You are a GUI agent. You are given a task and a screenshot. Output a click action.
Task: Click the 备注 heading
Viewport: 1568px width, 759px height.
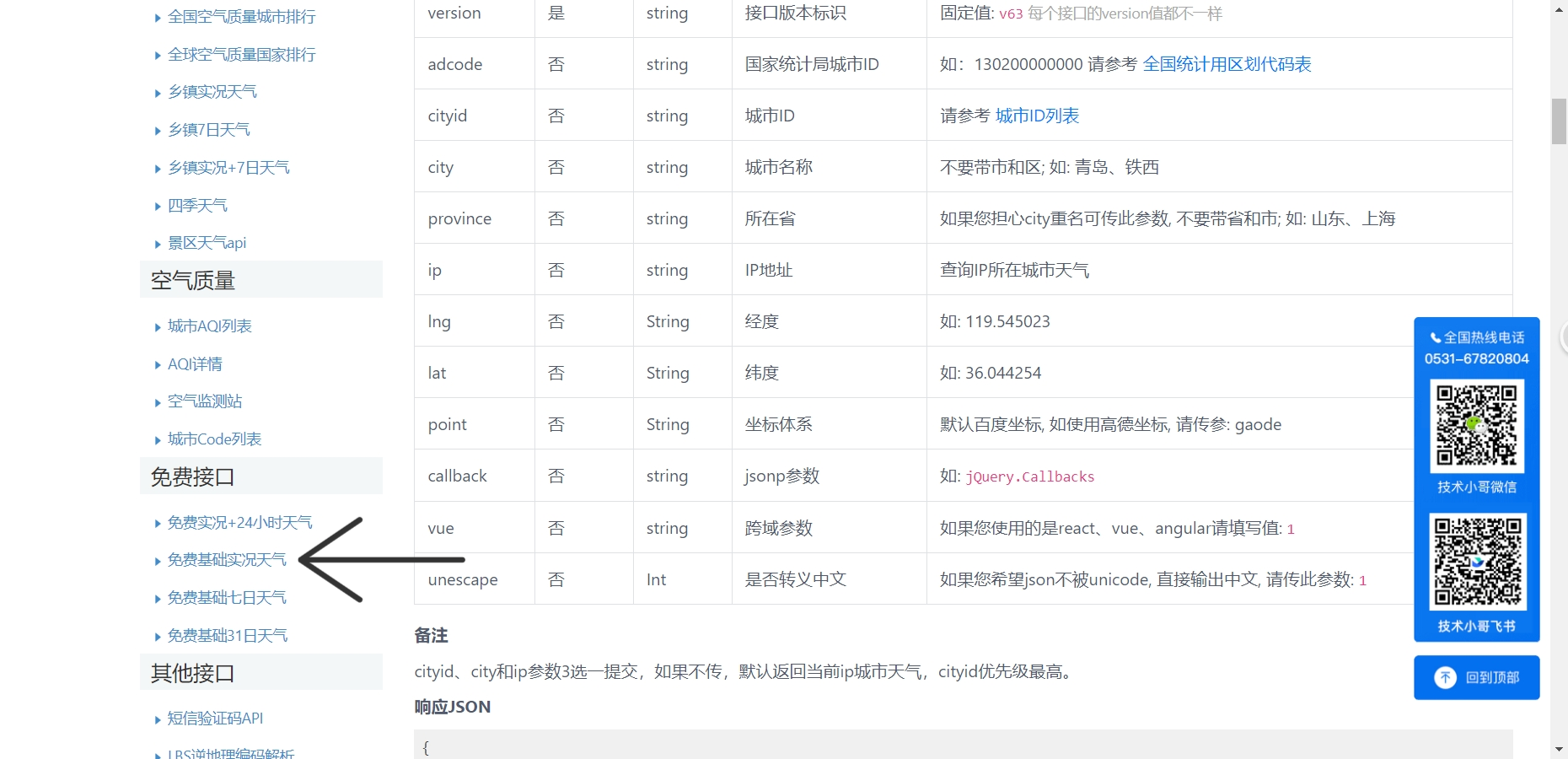(431, 636)
